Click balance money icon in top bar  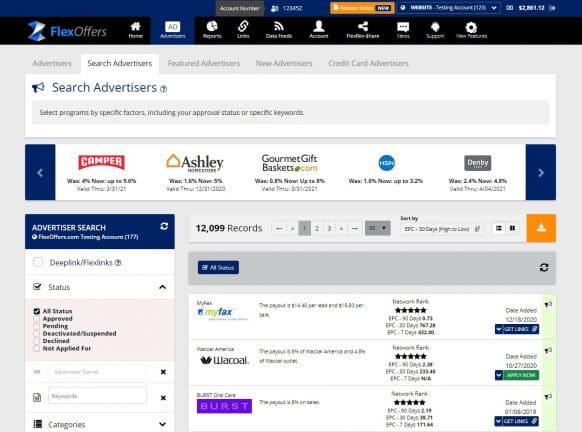click(x=510, y=8)
